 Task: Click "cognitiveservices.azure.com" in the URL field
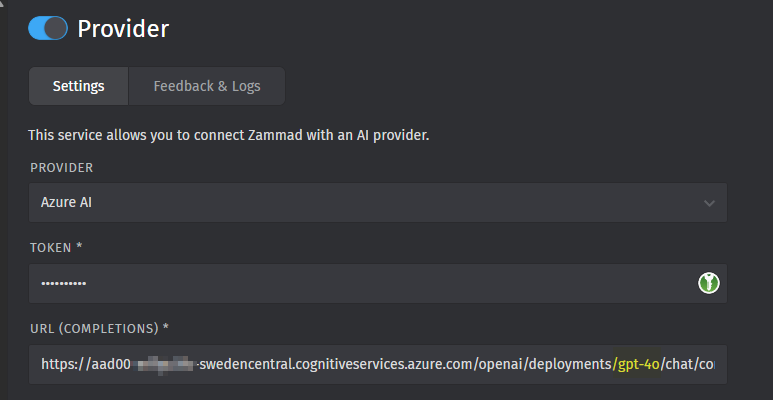(385, 364)
